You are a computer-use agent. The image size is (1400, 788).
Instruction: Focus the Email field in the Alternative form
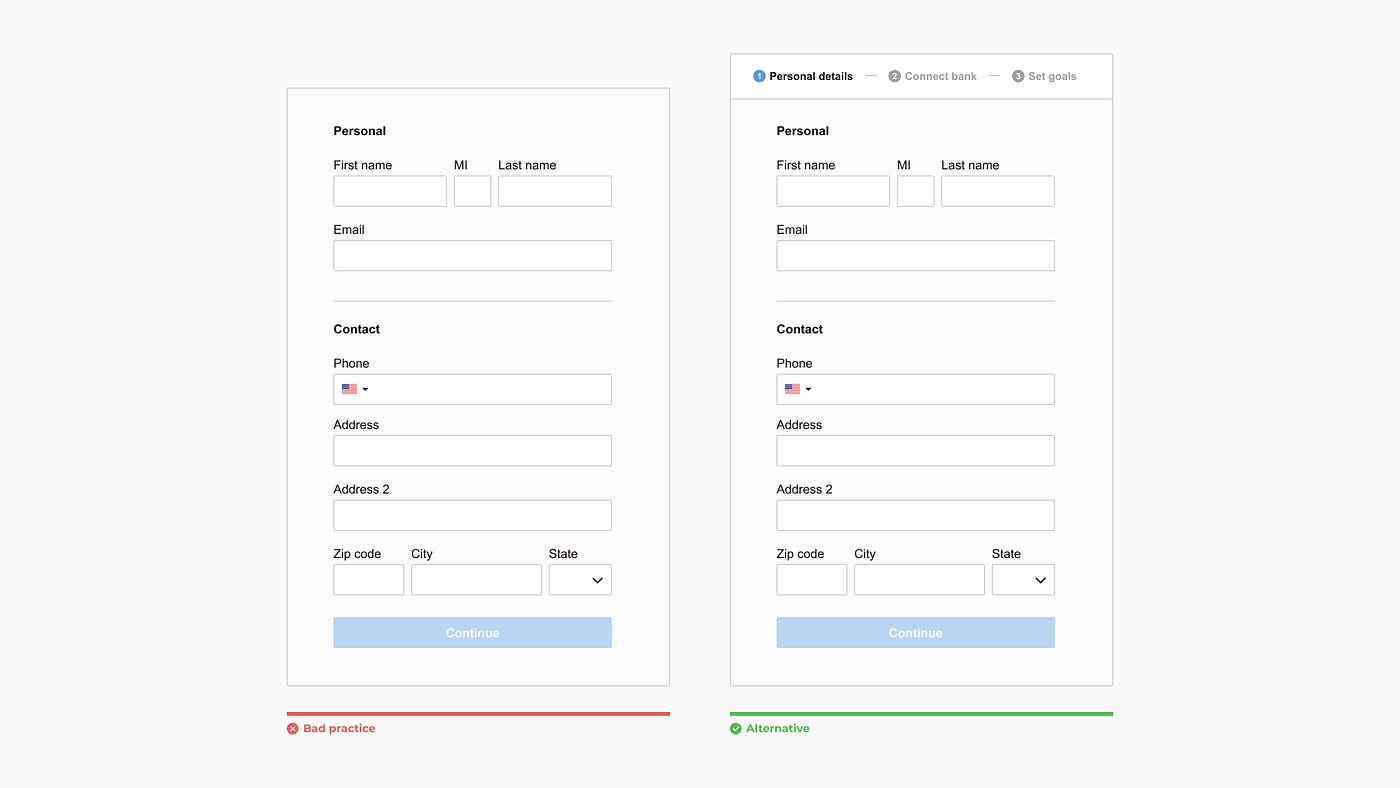(915, 256)
